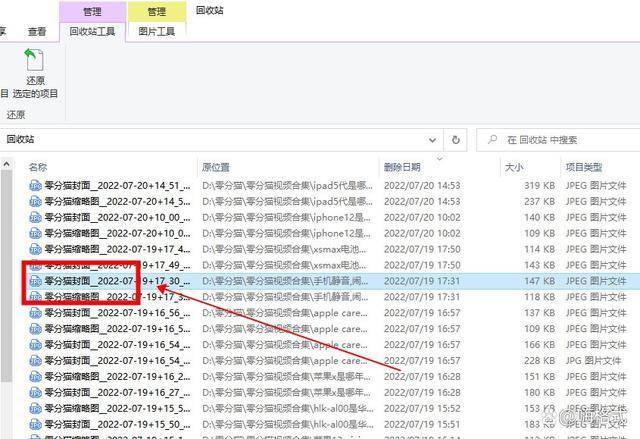The width and height of the screenshot is (640, 439).
Task: Select JPG icon of the 228 KB file
Action: [36, 361]
